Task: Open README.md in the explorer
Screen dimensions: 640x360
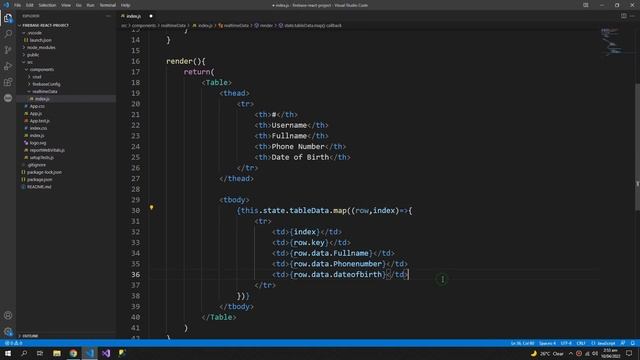Action: (39, 187)
